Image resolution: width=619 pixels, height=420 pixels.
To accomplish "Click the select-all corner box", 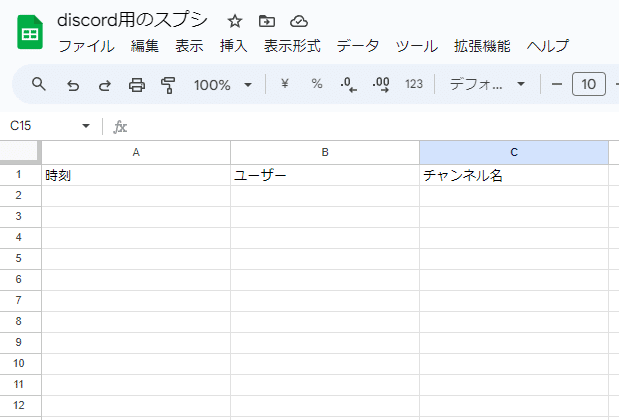I will tap(20, 152).
